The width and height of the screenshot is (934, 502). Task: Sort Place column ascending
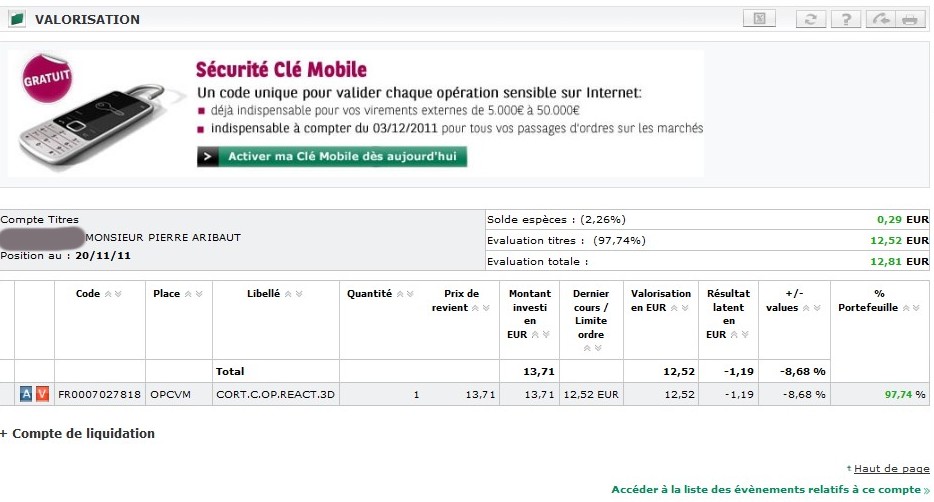[x=188, y=294]
